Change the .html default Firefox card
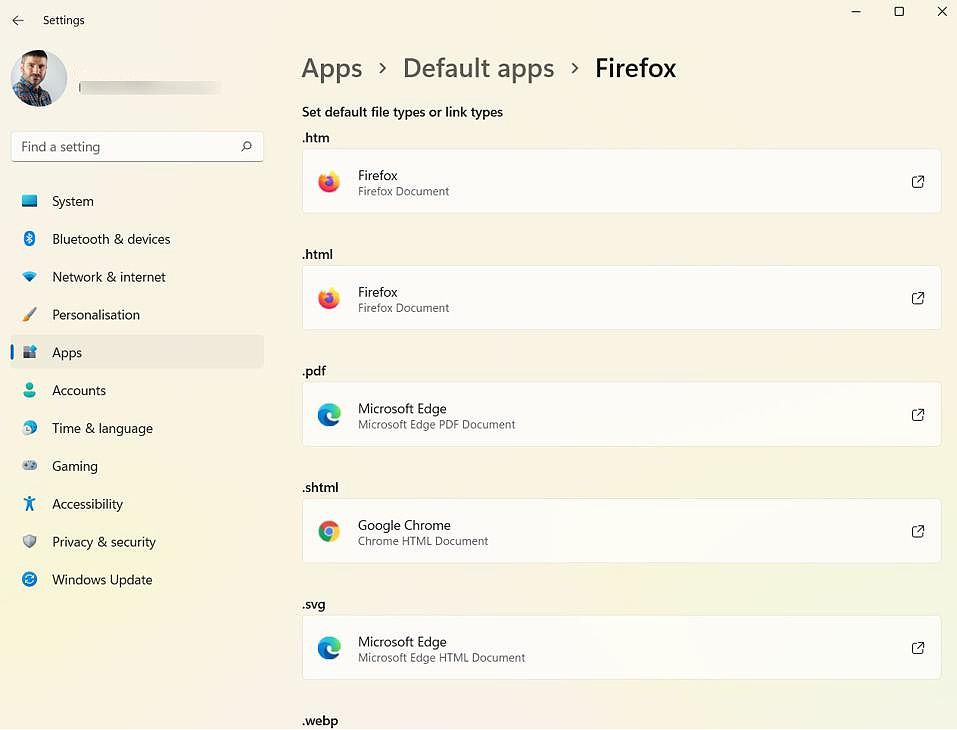This screenshot has height=730, width=957. [x=621, y=298]
